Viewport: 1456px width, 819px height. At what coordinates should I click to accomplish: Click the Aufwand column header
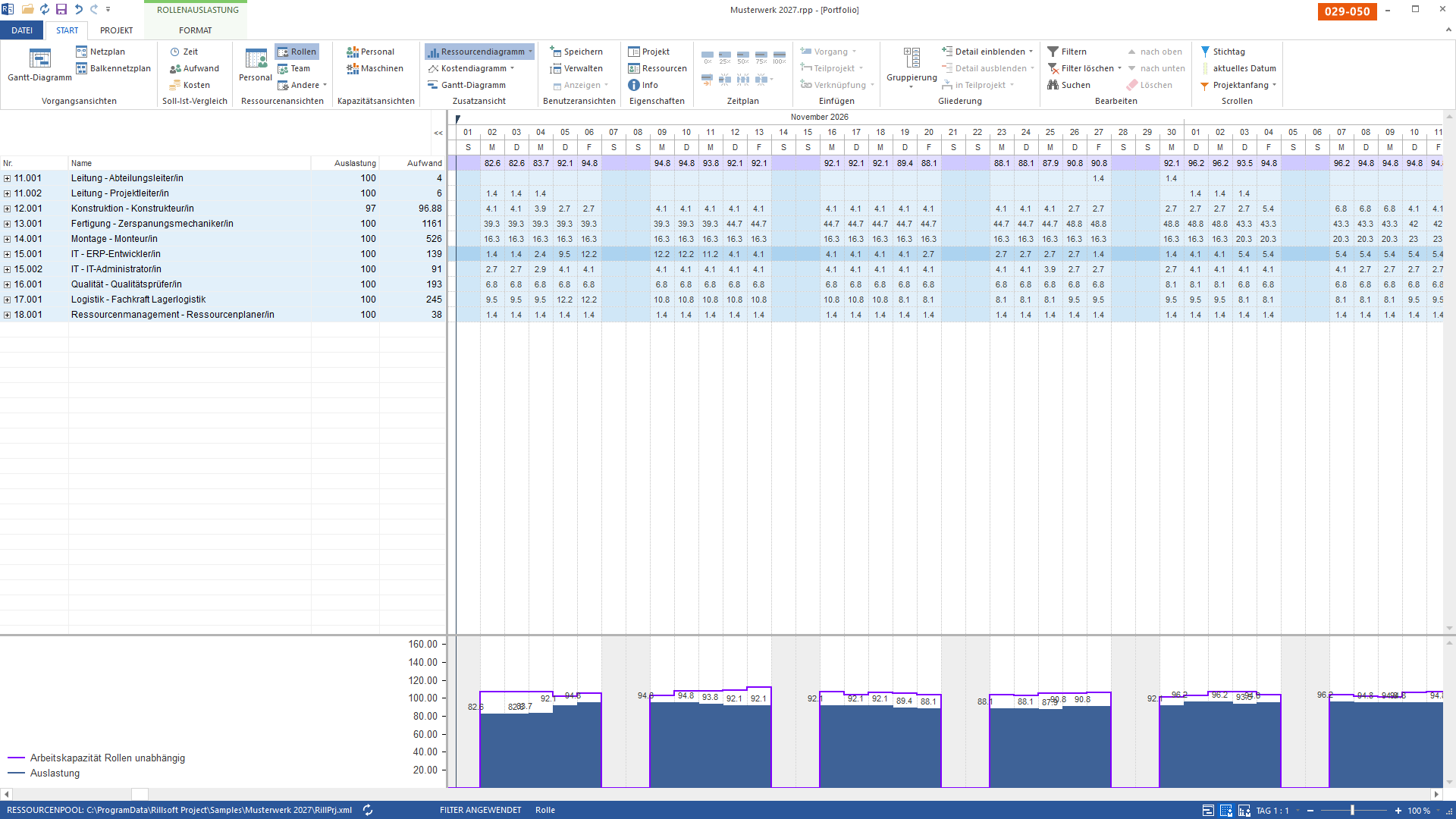pos(424,163)
